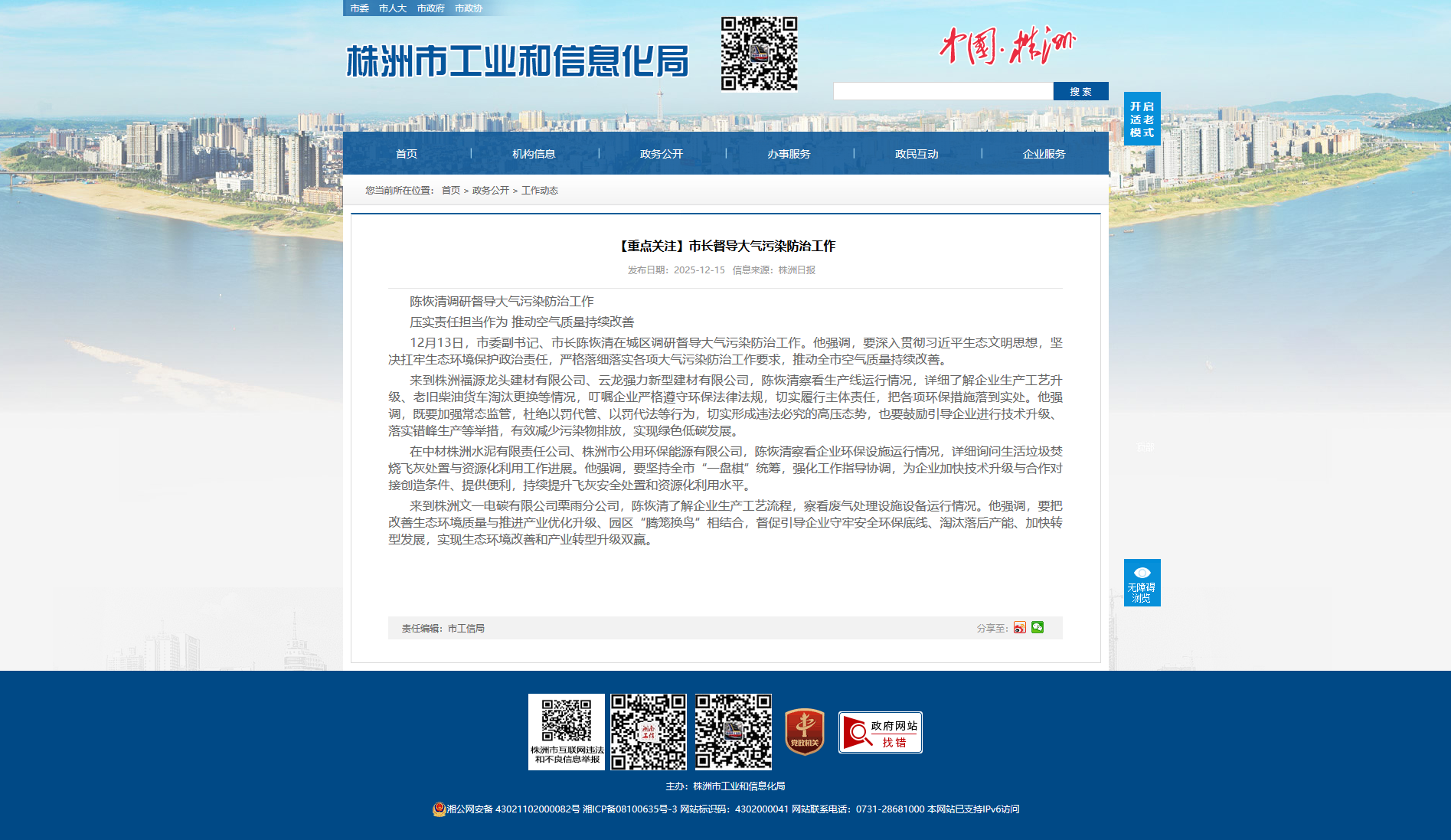
Task: Open the 互联网违法和不良信息举报 QR code
Action: point(567,731)
